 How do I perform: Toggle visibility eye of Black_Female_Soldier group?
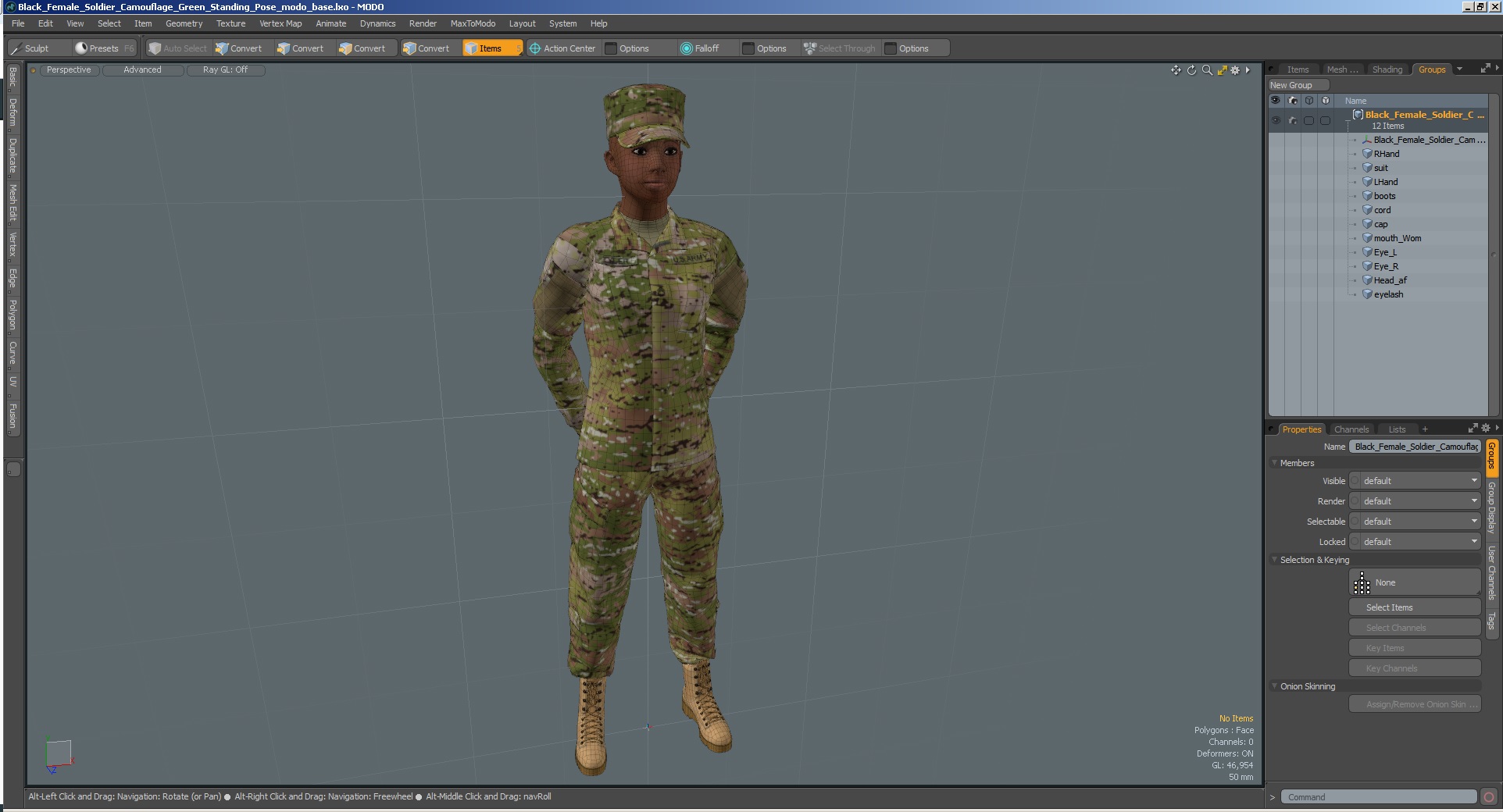pos(1276,120)
